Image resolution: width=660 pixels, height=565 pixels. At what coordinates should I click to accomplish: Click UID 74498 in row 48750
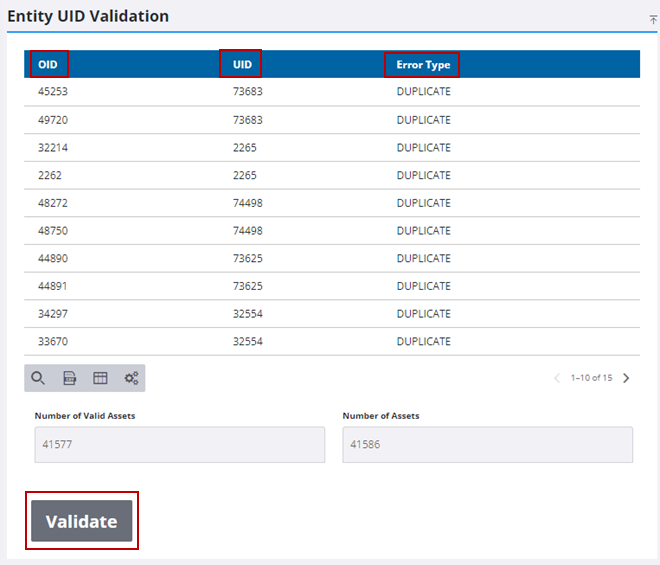point(248,231)
